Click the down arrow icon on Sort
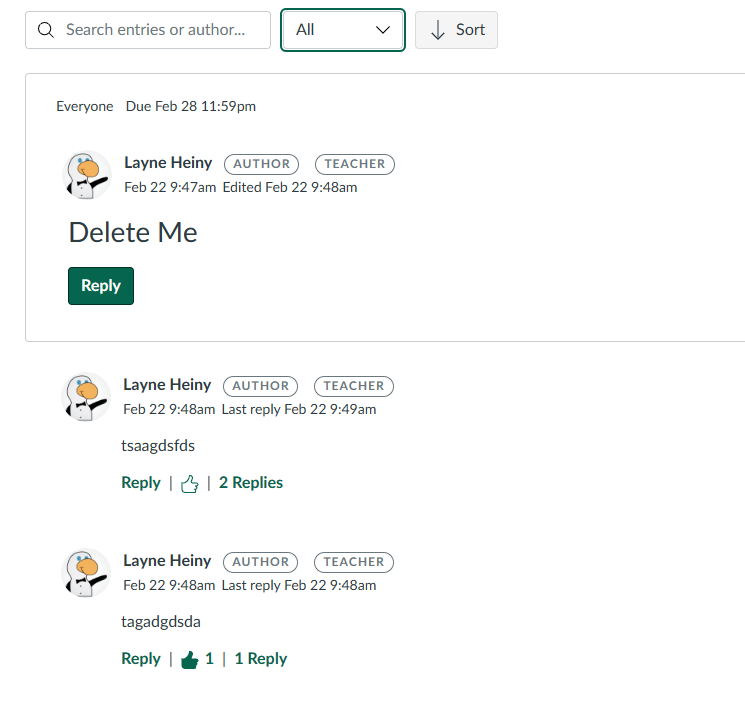Viewport: 745px width, 707px height. tap(438, 30)
